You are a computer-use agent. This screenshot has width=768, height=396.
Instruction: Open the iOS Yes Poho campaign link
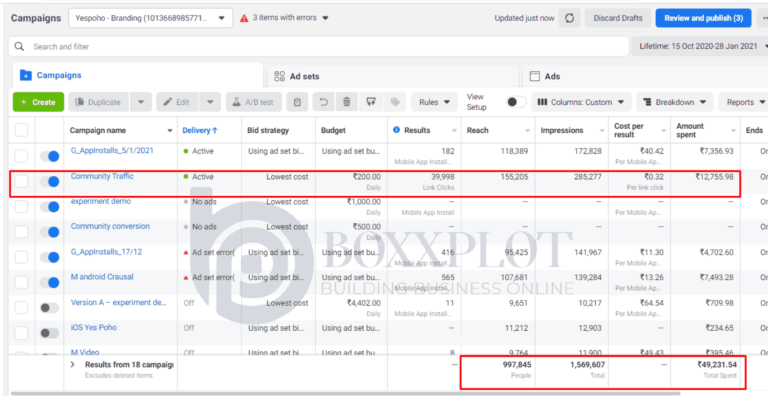[94, 327]
